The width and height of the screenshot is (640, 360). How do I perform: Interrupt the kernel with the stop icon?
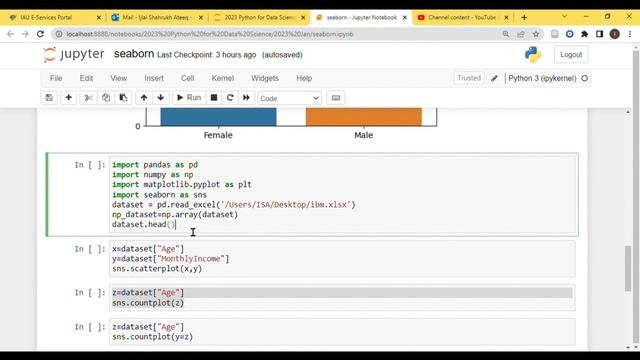coord(213,98)
